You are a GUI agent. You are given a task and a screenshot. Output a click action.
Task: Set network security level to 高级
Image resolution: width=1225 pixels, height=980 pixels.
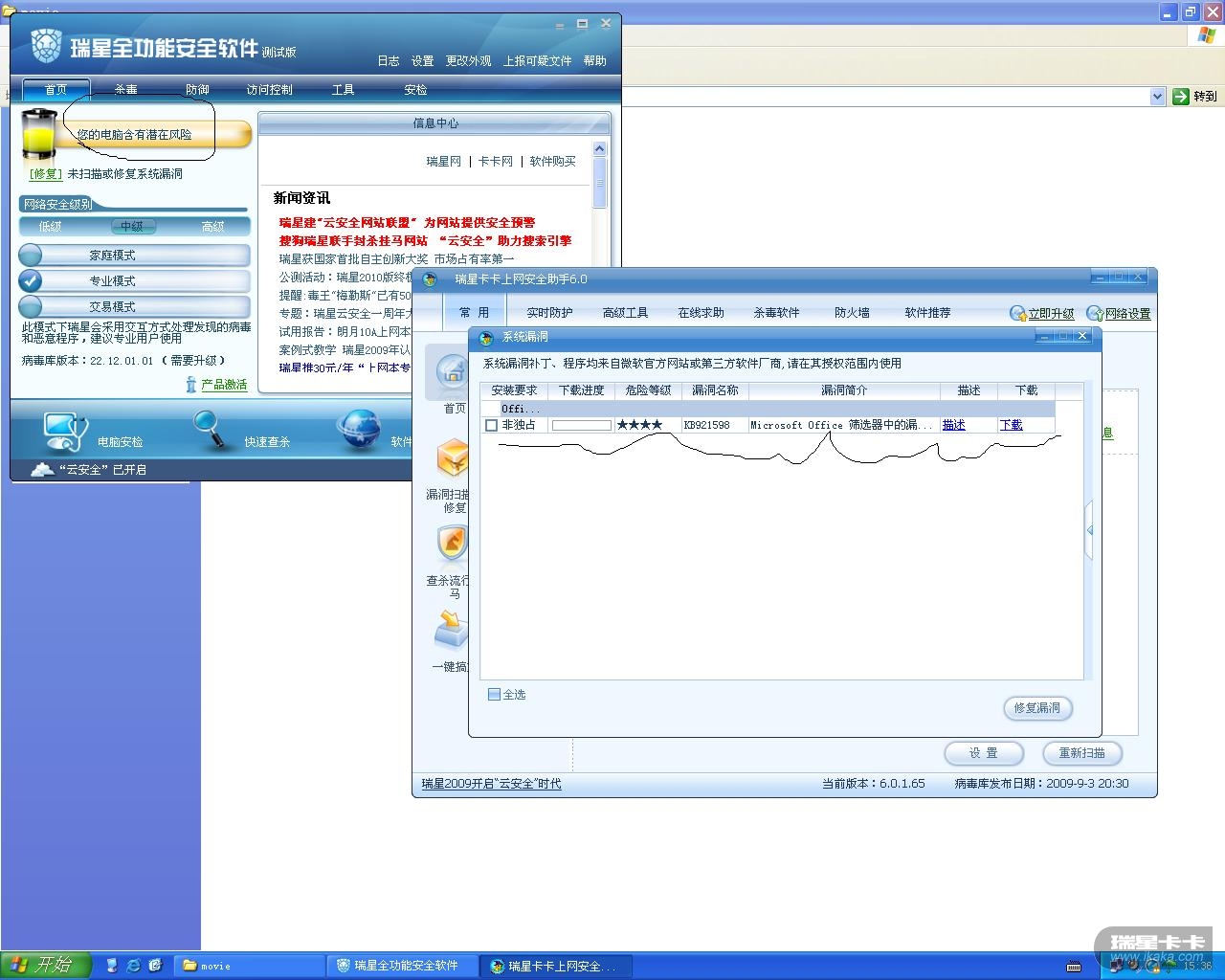point(212,227)
